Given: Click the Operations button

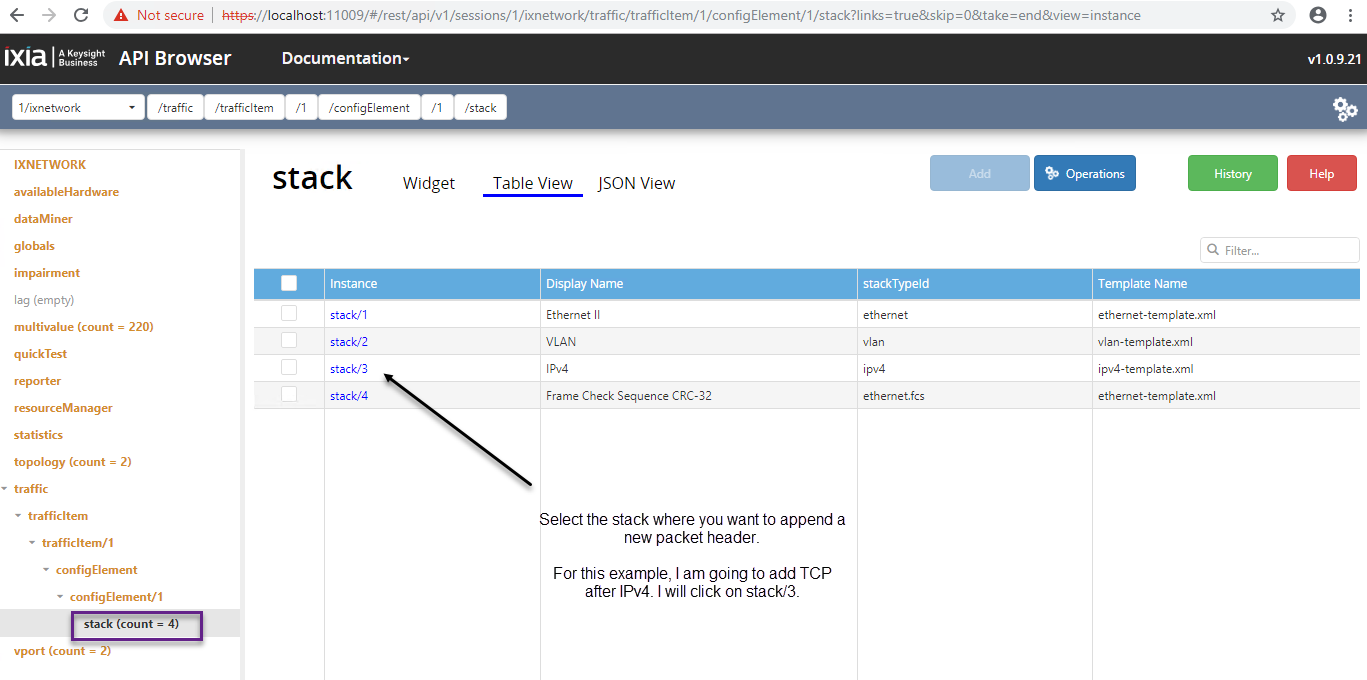Looking at the screenshot, I should [x=1084, y=174].
